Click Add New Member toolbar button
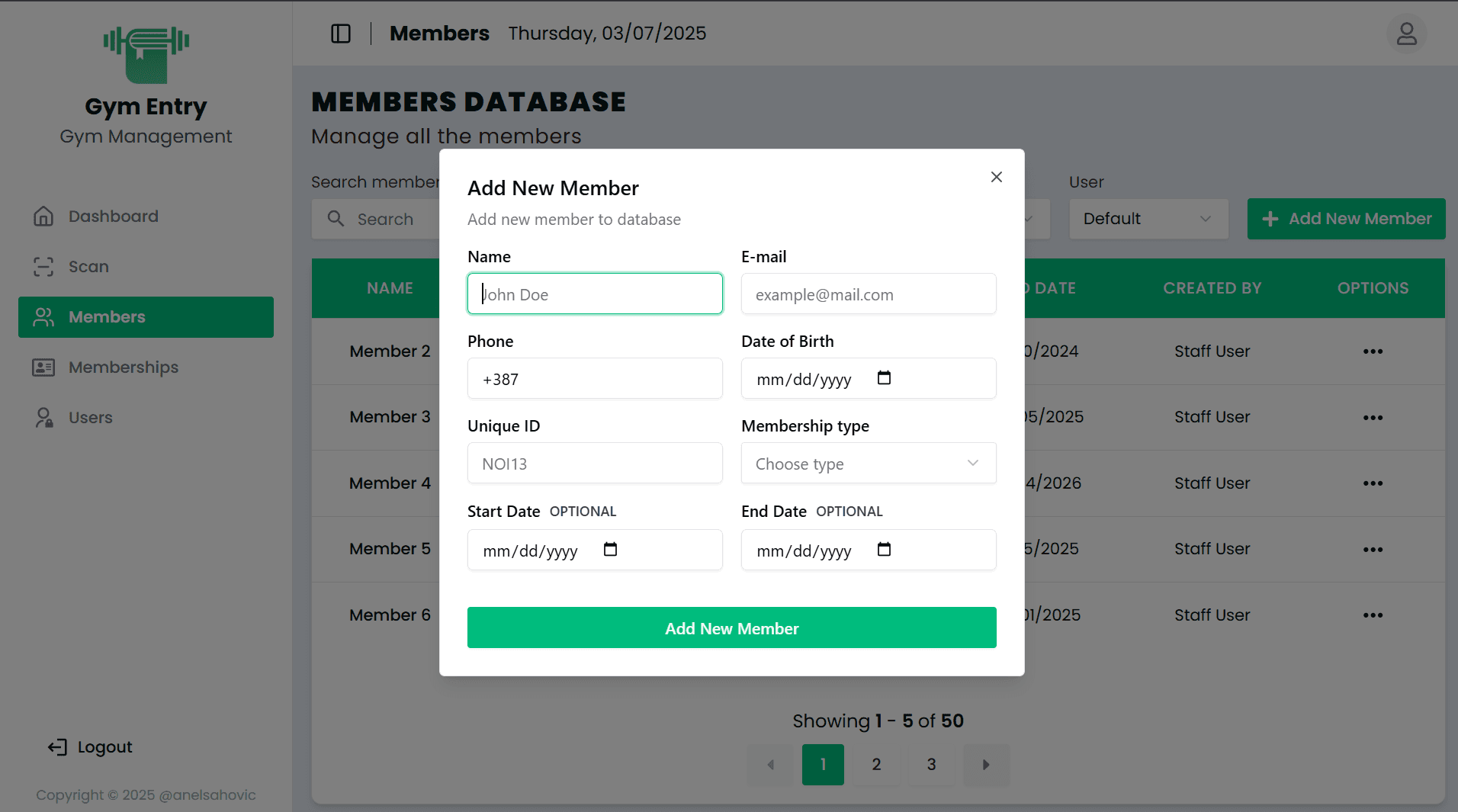 [1346, 219]
